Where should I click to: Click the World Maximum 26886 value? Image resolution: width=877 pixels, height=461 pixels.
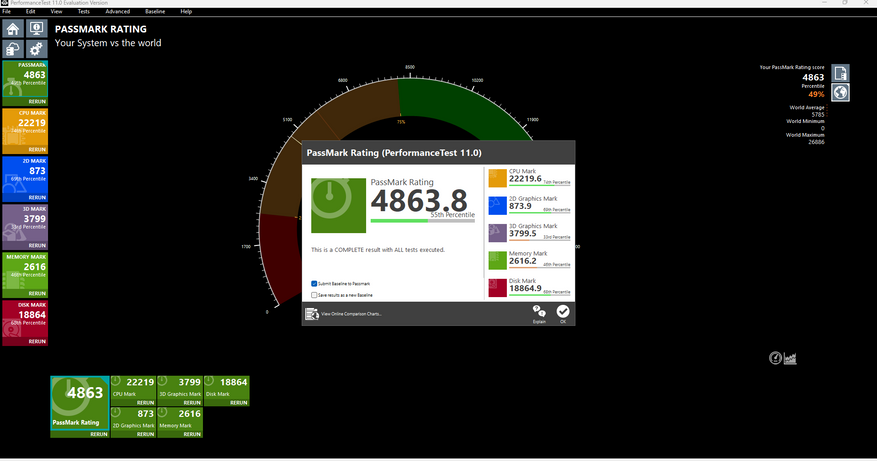coord(816,142)
